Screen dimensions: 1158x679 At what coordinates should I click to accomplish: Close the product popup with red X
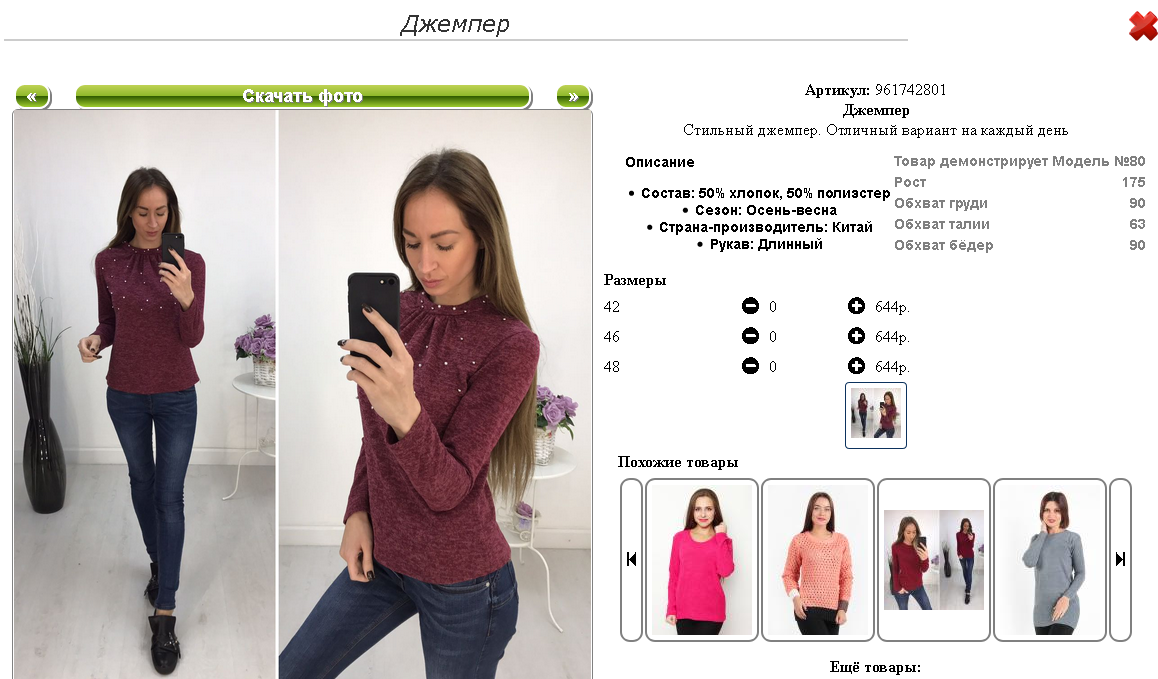tap(1143, 26)
